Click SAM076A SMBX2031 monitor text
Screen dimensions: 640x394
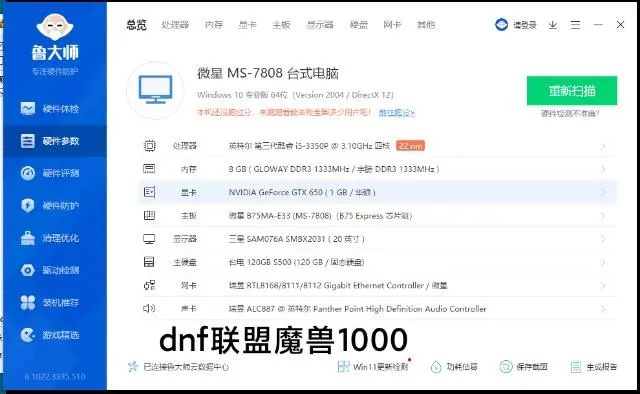point(296,239)
